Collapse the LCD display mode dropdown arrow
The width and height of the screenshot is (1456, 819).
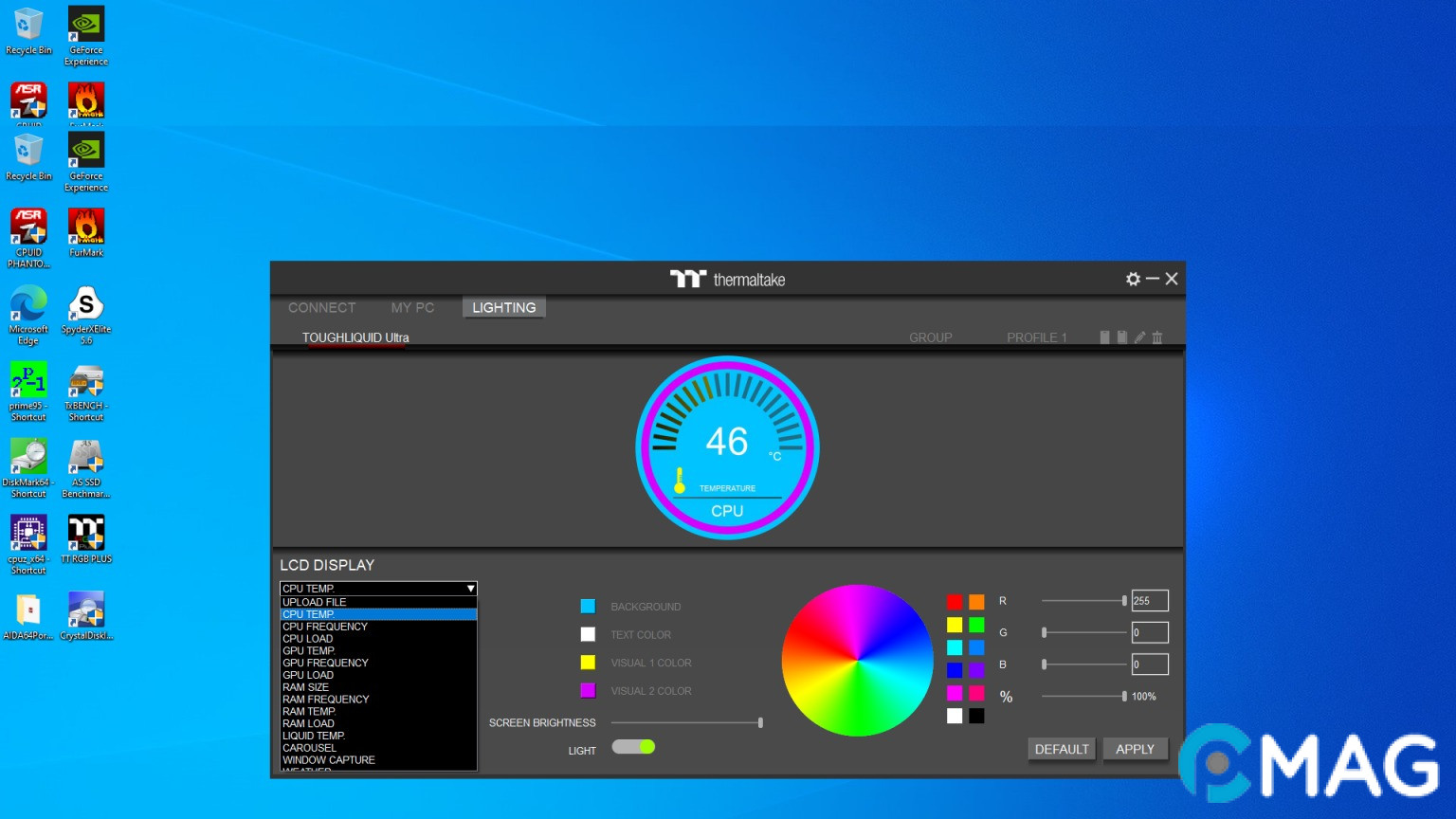click(x=470, y=589)
